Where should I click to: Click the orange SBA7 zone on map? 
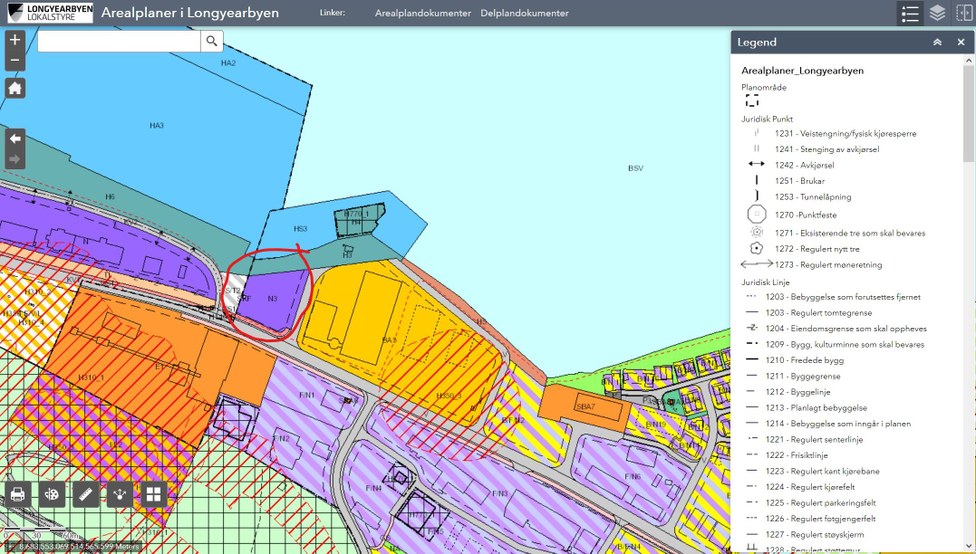(x=584, y=406)
